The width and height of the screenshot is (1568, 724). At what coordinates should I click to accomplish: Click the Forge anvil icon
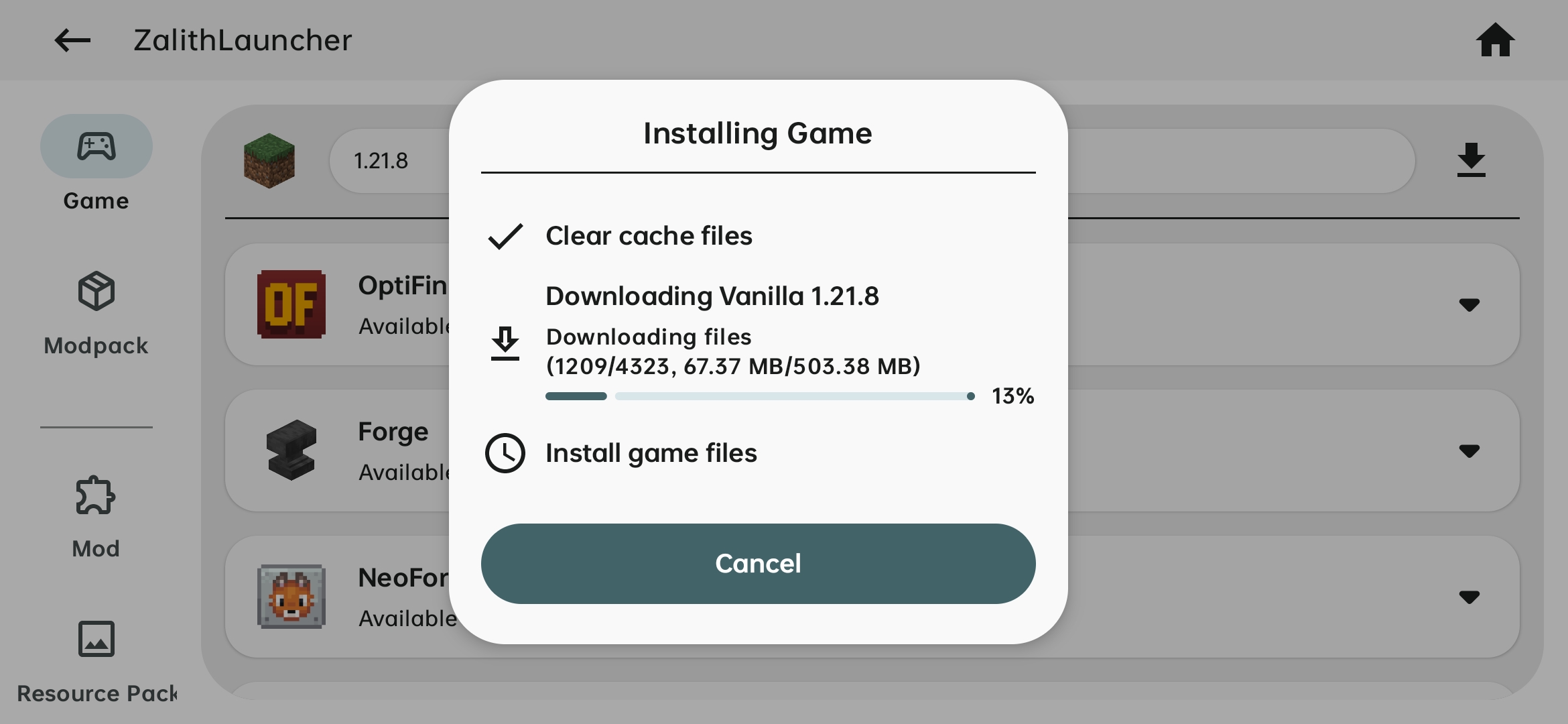click(291, 450)
